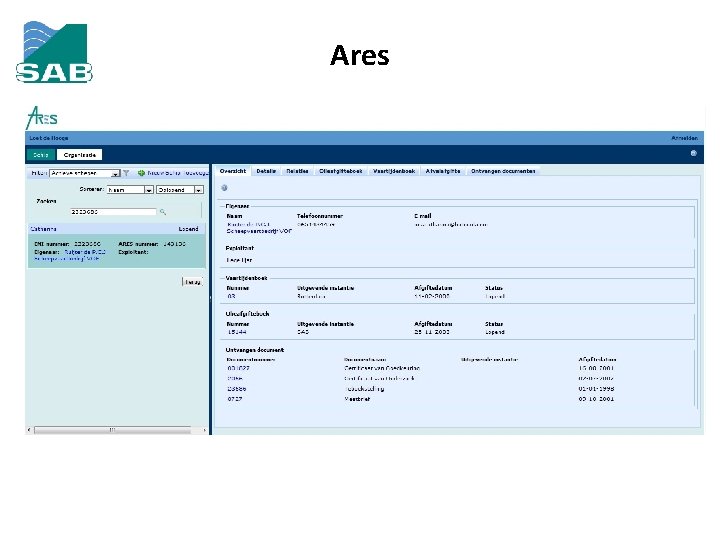
Task: Click the Zoeken search input field
Action: (x=113, y=212)
